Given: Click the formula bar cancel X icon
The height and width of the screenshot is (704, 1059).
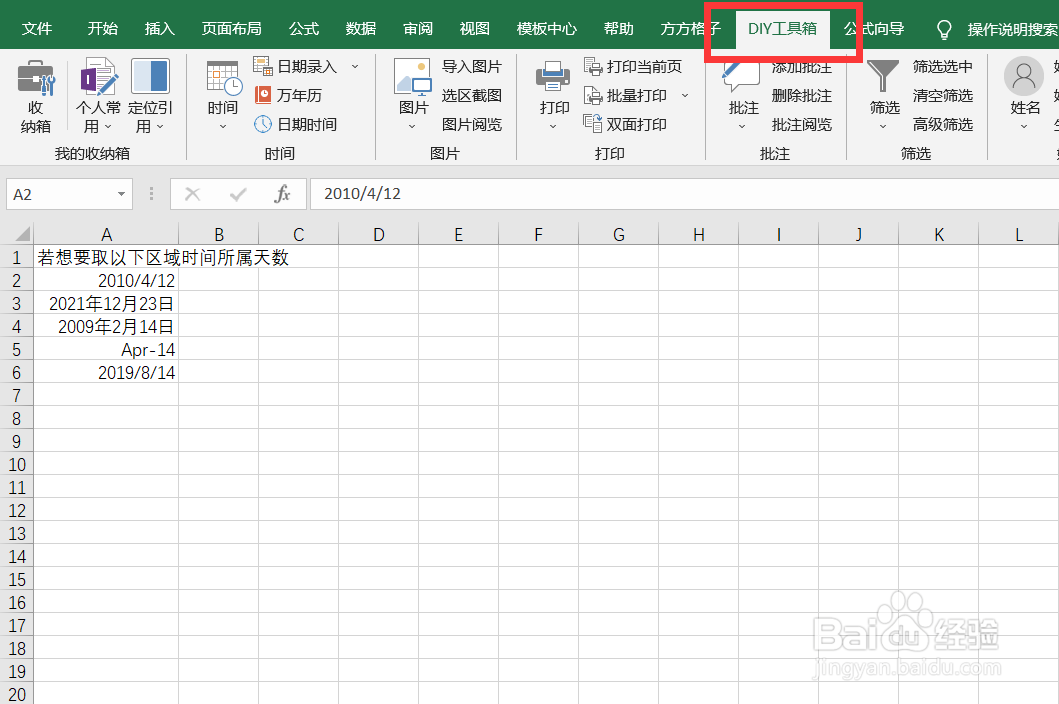Looking at the screenshot, I should (x=192, y=195).
